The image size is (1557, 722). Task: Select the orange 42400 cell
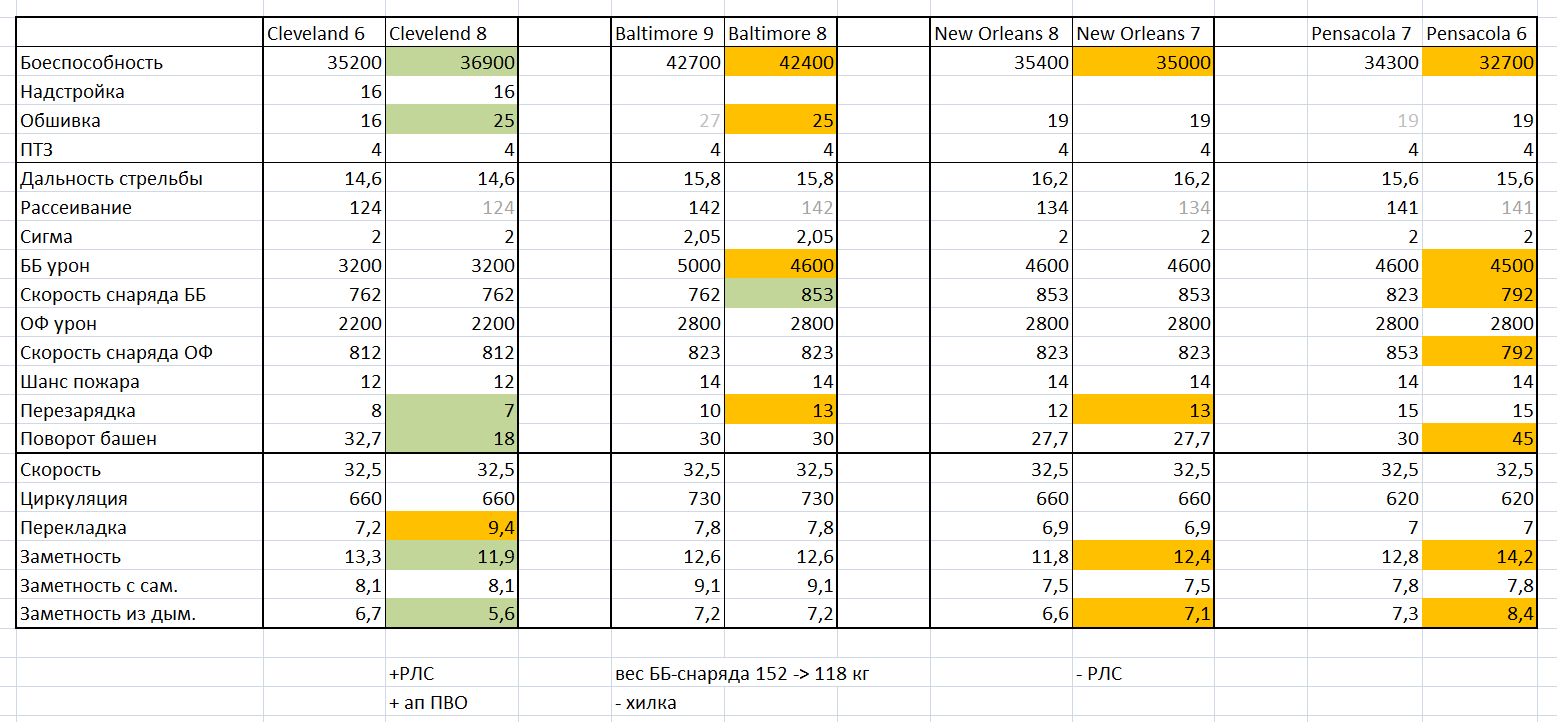point(780,63)
